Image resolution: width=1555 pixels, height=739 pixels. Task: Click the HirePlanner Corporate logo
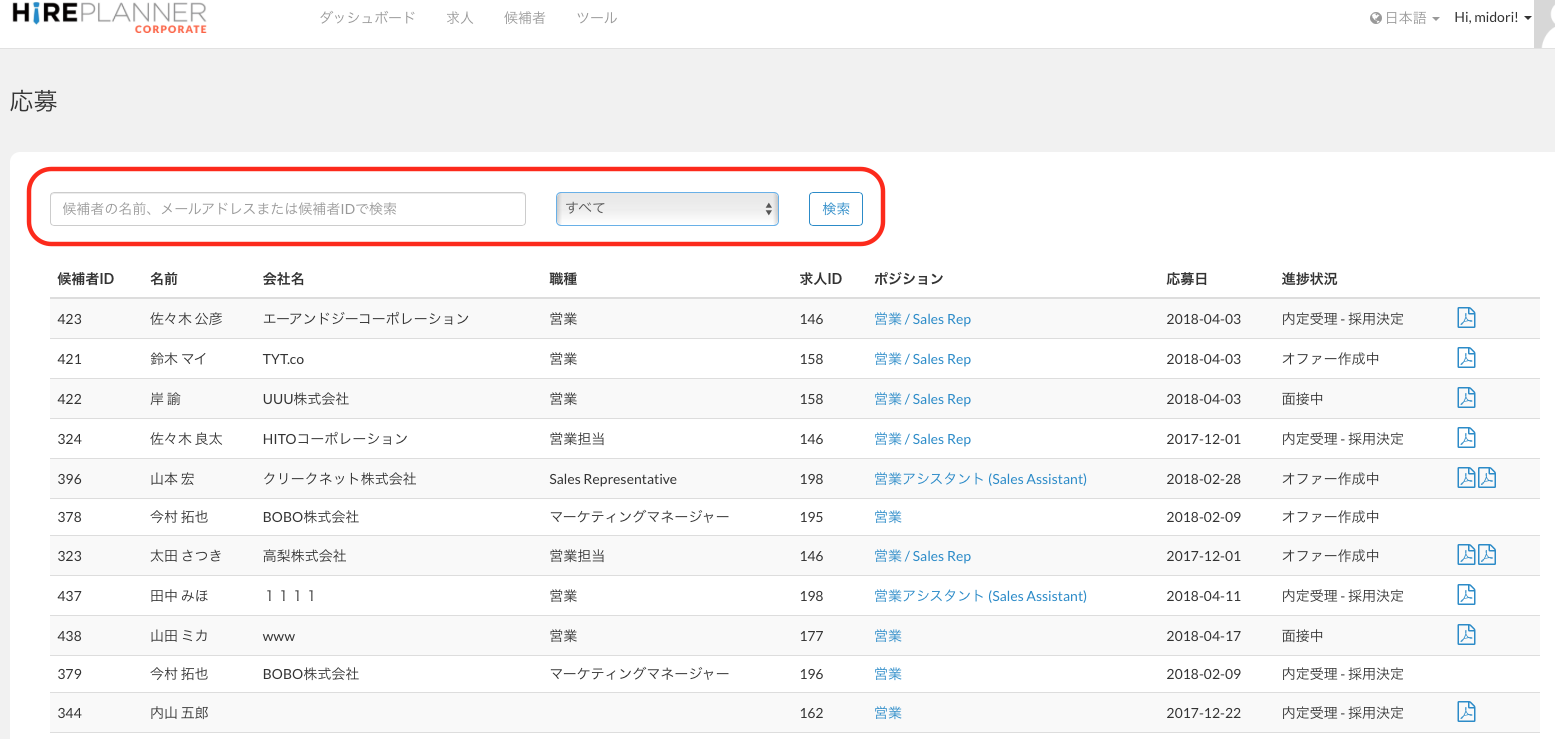point(109,18)
